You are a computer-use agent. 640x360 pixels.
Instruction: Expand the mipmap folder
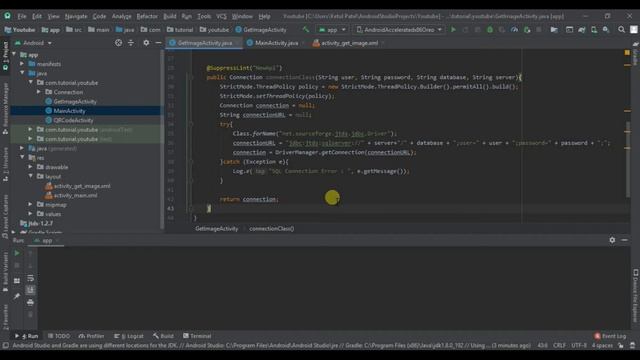coord(31,204)
